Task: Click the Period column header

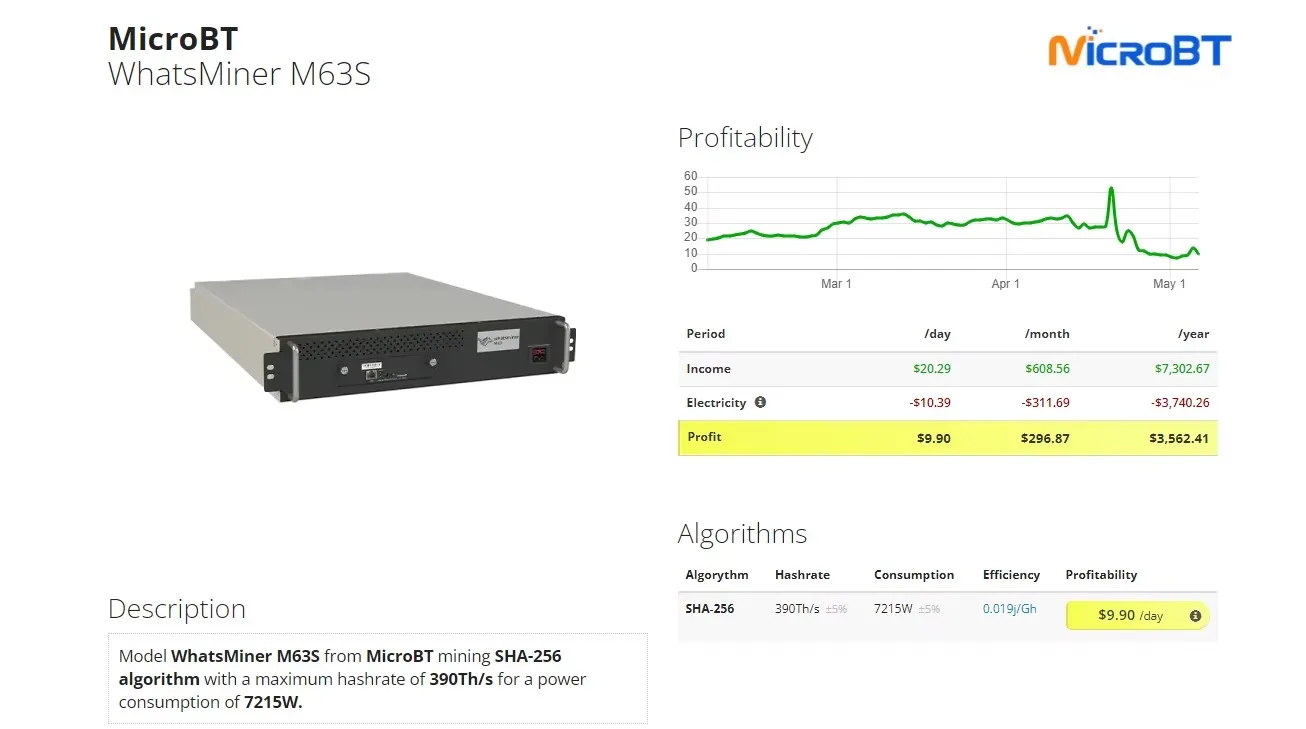Action: pos(706,334)
